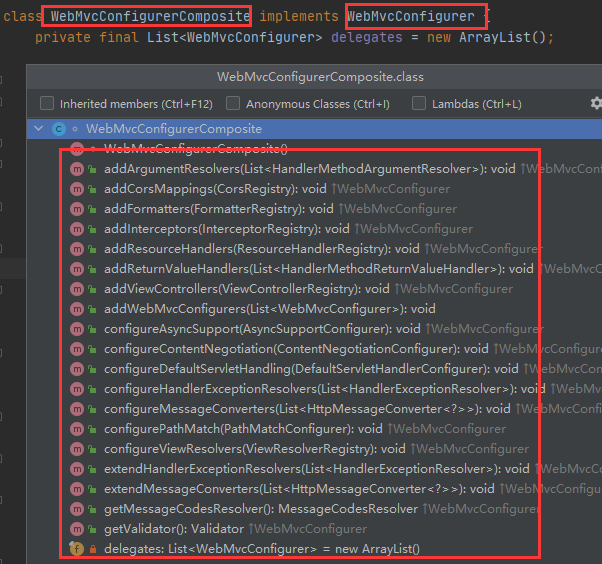Click method icon beside extendMessageConverters
602x564 pixels.
click(x=77, y=488)
